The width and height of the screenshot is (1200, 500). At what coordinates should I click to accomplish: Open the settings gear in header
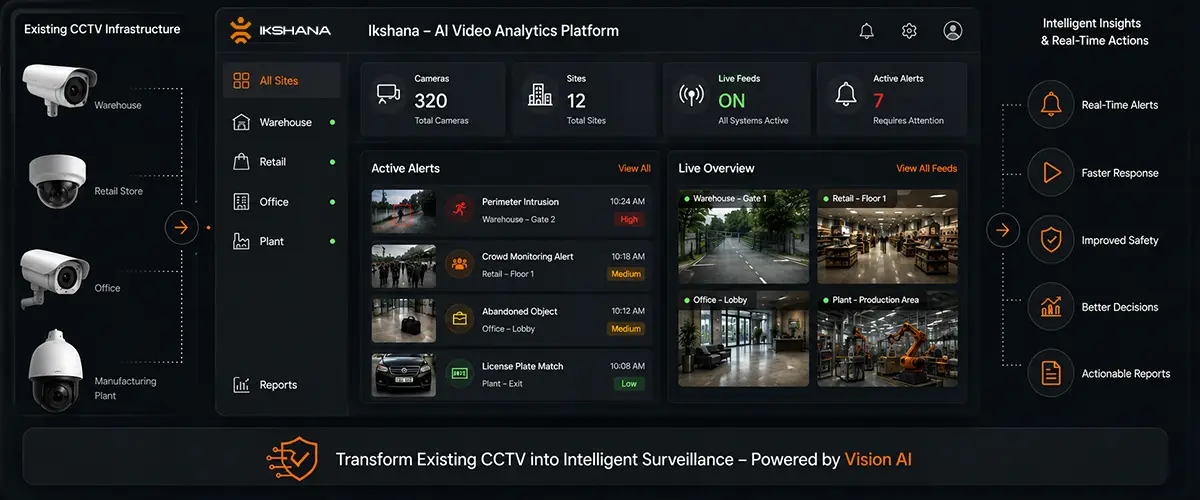909,31
